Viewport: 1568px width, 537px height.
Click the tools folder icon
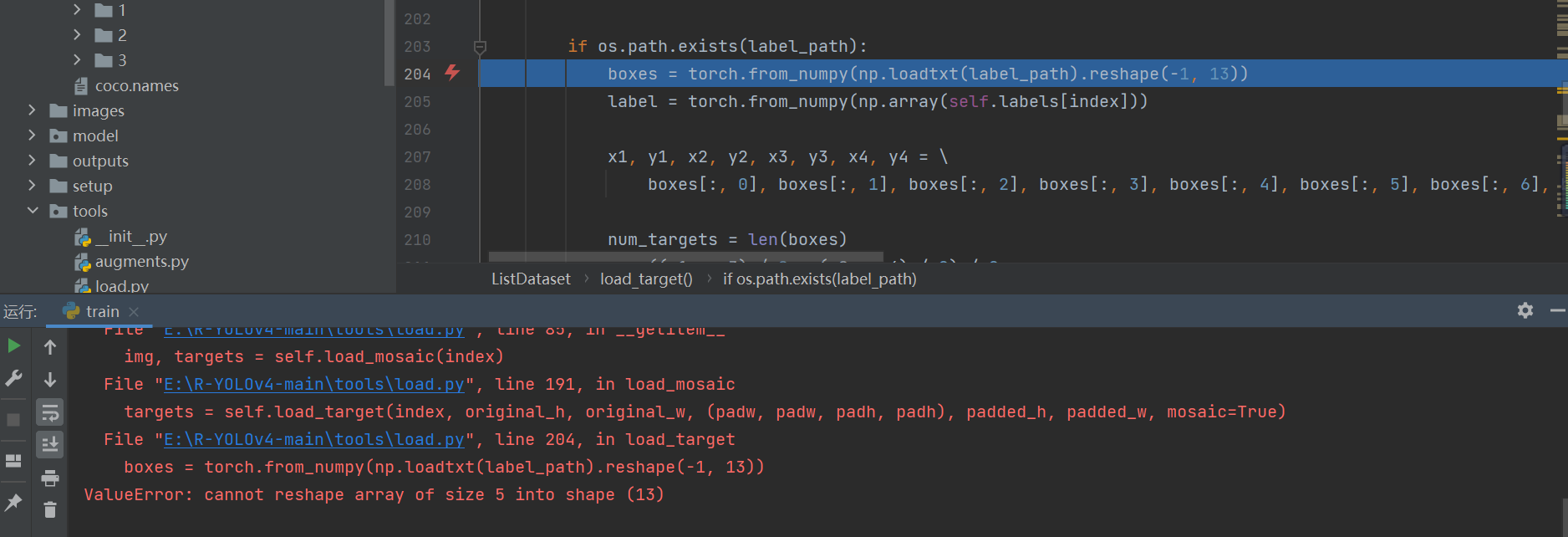click(58, 211)
